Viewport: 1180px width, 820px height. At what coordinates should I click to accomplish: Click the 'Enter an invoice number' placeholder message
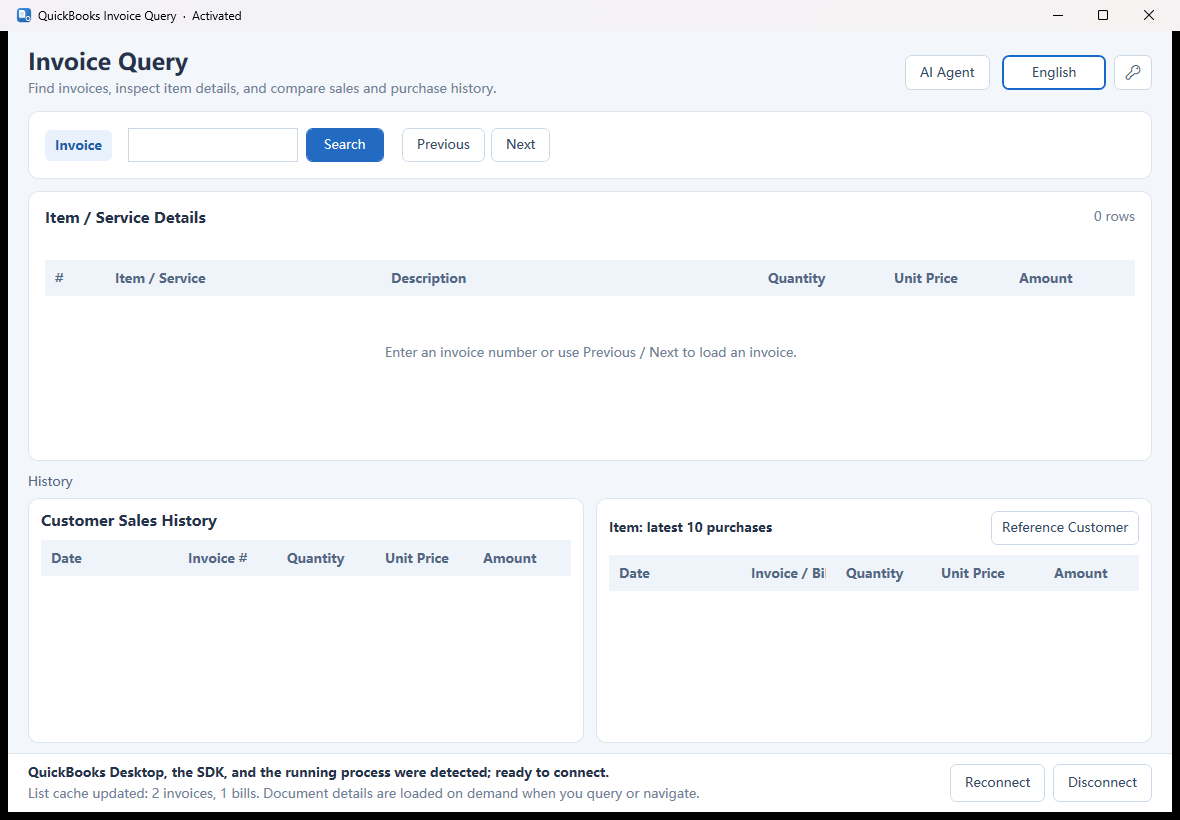tap(591, 352)
